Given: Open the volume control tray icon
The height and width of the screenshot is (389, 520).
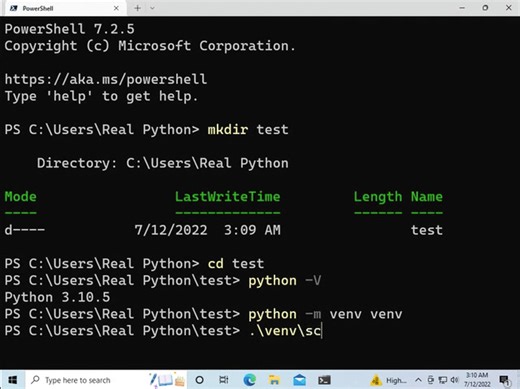Looking at the screenshot, I should point(454,380).
